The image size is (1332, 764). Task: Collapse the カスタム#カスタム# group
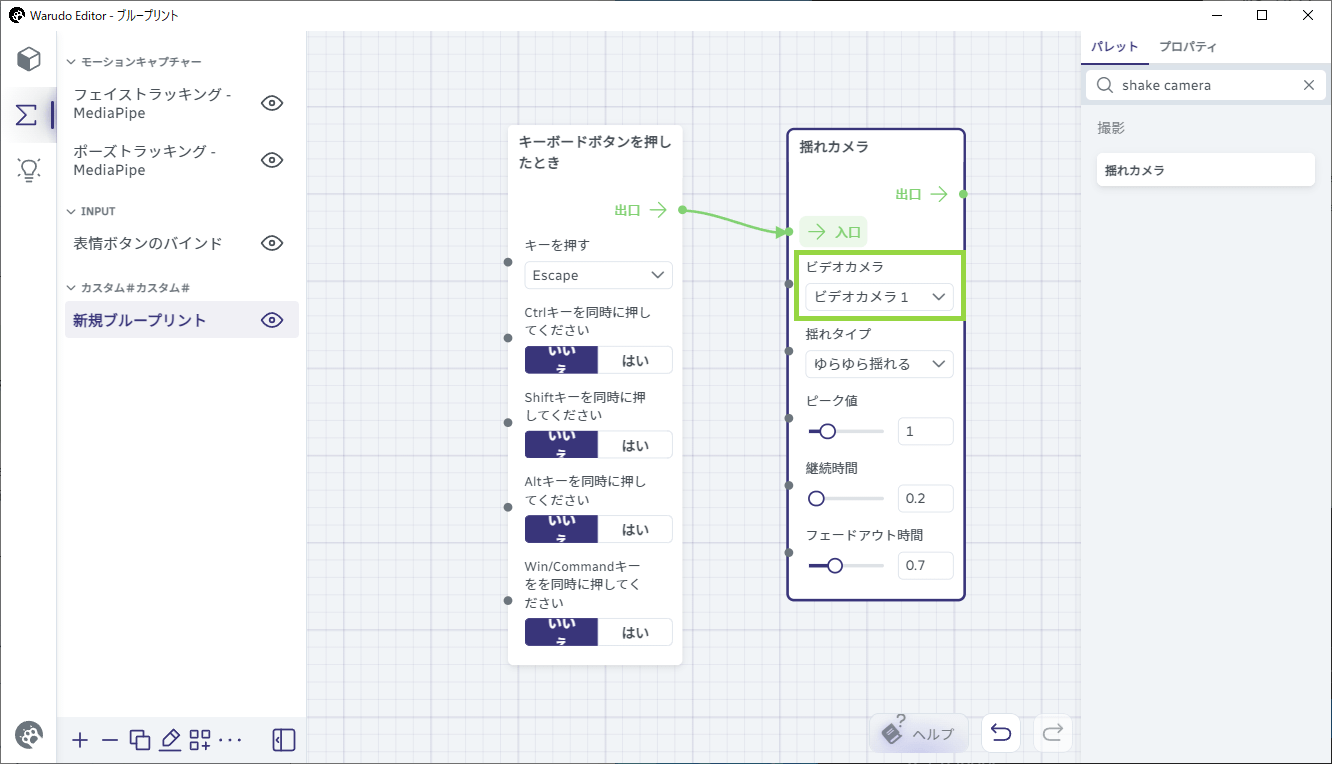pyautogui.click(x=71, y=288)
